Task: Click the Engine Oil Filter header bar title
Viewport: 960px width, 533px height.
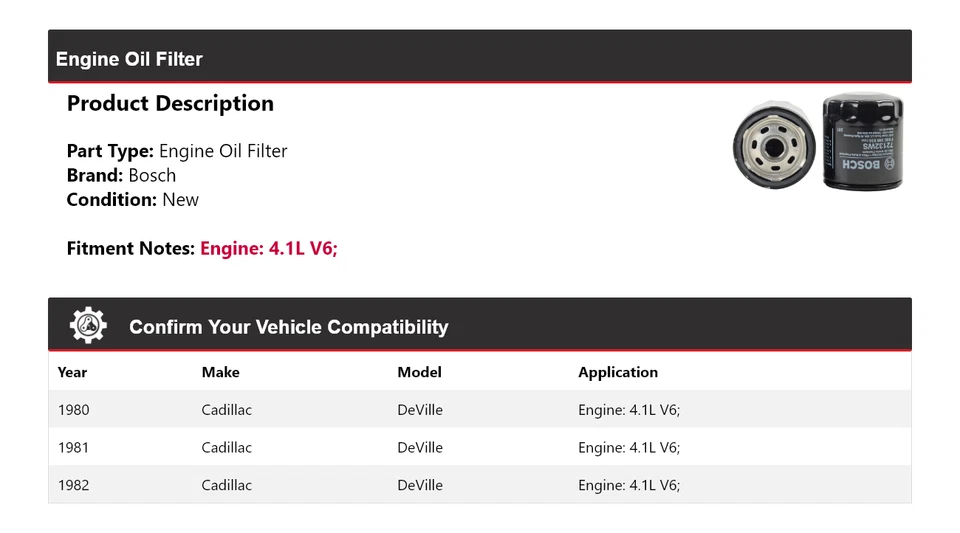Action: point(129,59)
